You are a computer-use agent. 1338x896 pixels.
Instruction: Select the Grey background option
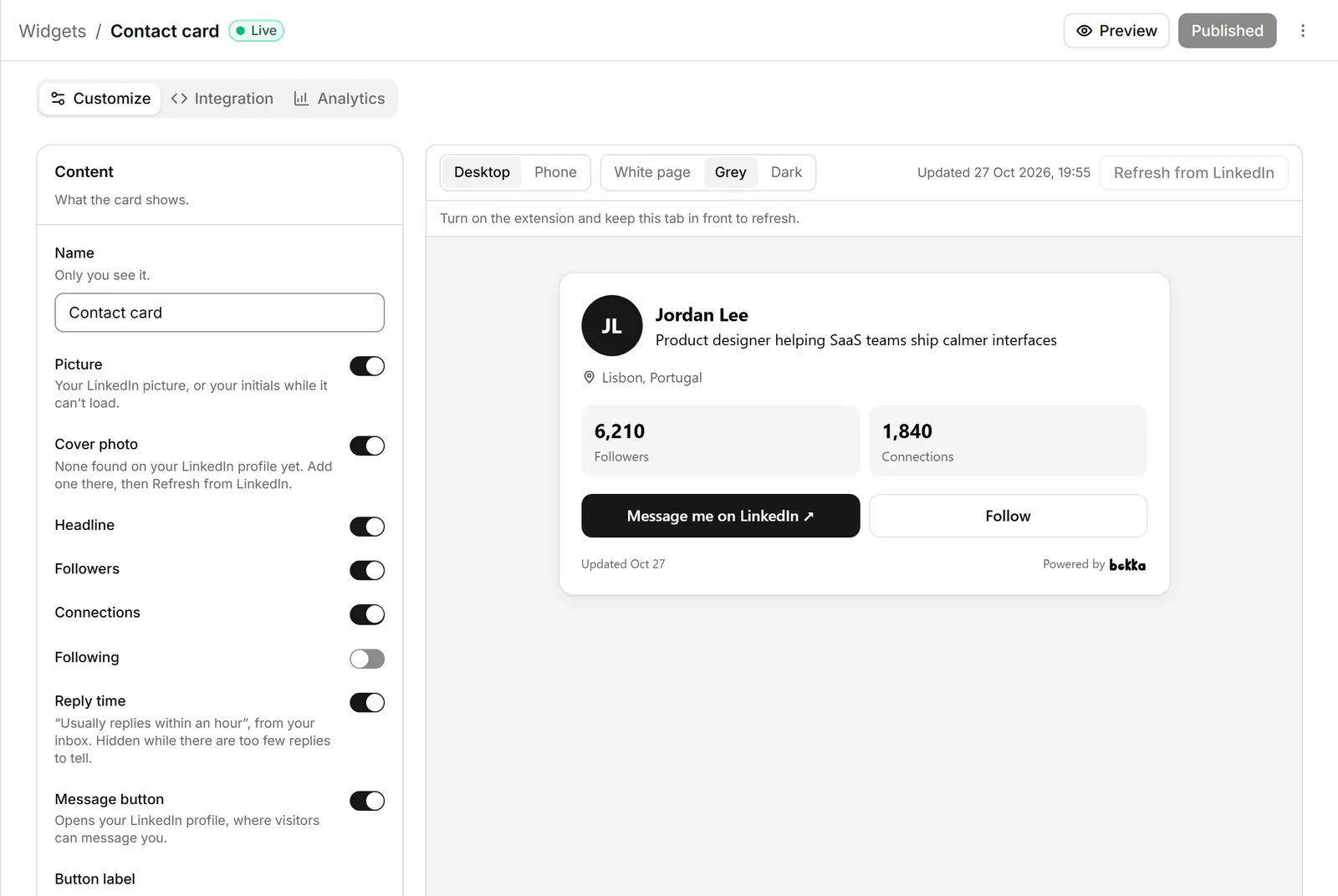(x=730, y=172)
